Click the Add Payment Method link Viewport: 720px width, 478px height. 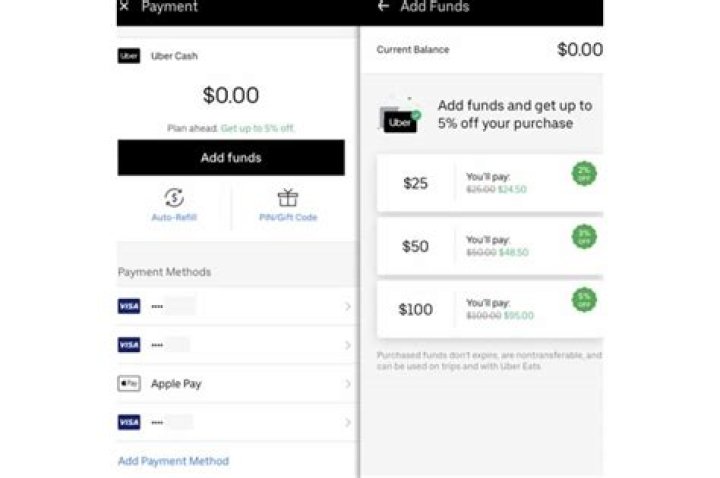click(x=173, y=461)
